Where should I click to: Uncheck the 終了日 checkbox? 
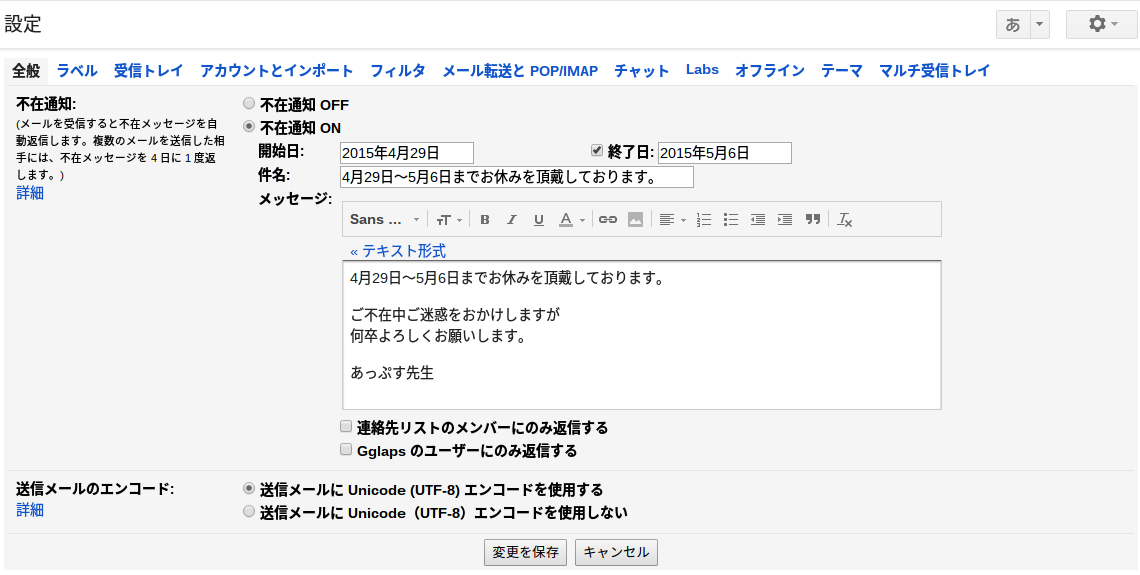(x=597, y=150)
